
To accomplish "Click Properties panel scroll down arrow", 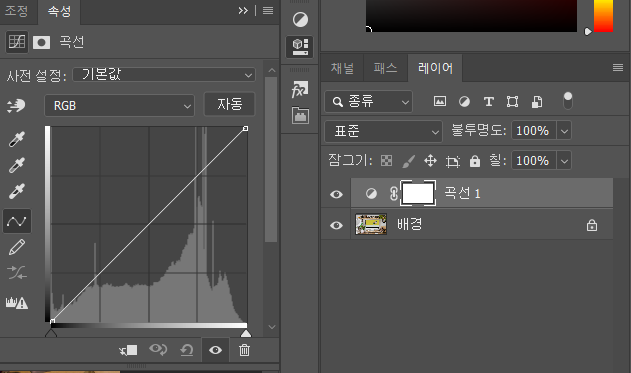I will click(272, 327).
